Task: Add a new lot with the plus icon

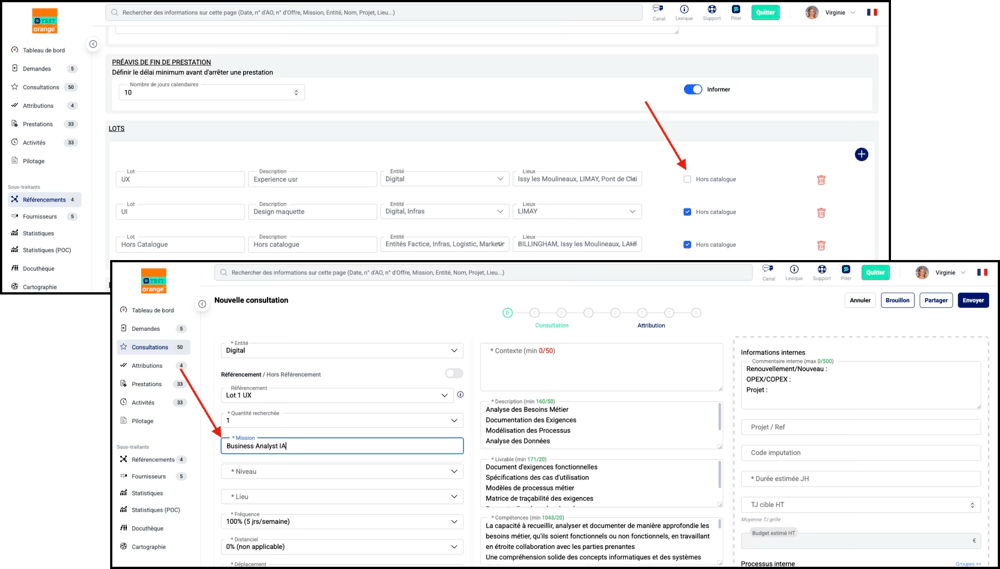Action: (x=861, y=154)
